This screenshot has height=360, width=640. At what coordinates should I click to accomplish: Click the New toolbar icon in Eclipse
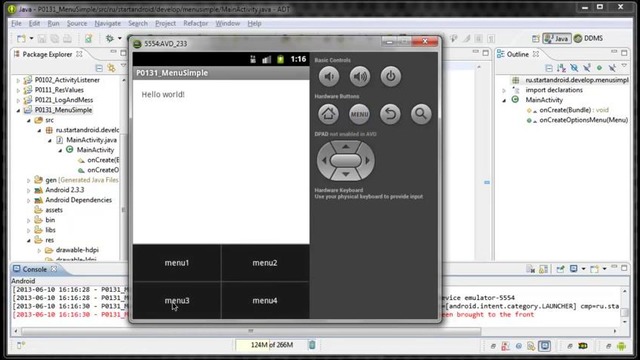tap(21, 38)
